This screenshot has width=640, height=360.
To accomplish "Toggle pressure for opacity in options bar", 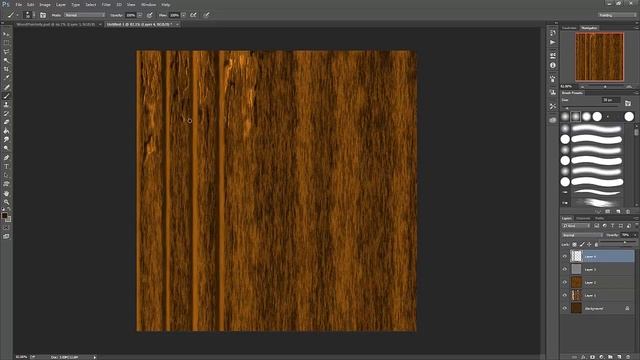I will pos(149,15).
